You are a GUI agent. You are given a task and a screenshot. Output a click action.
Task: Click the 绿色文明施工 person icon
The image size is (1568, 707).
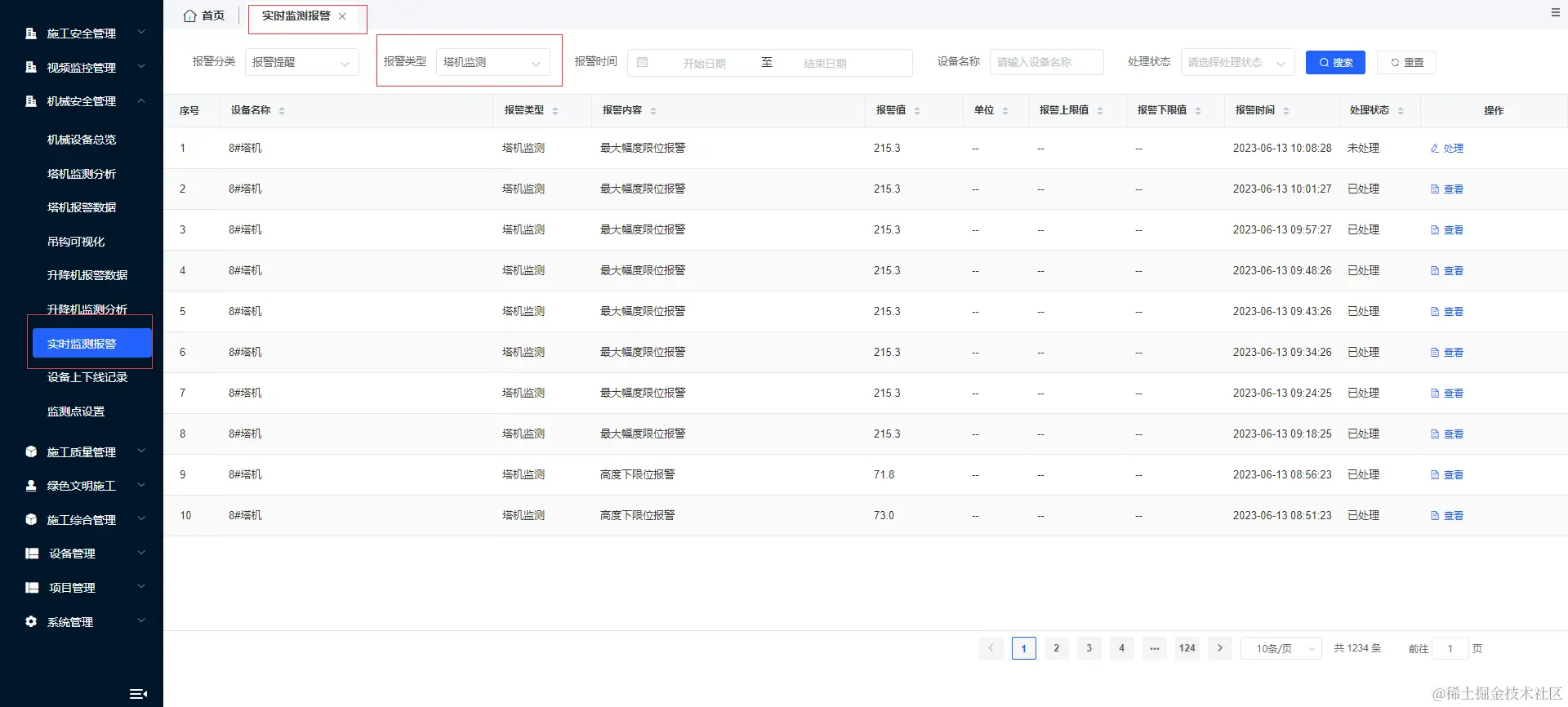31,486
